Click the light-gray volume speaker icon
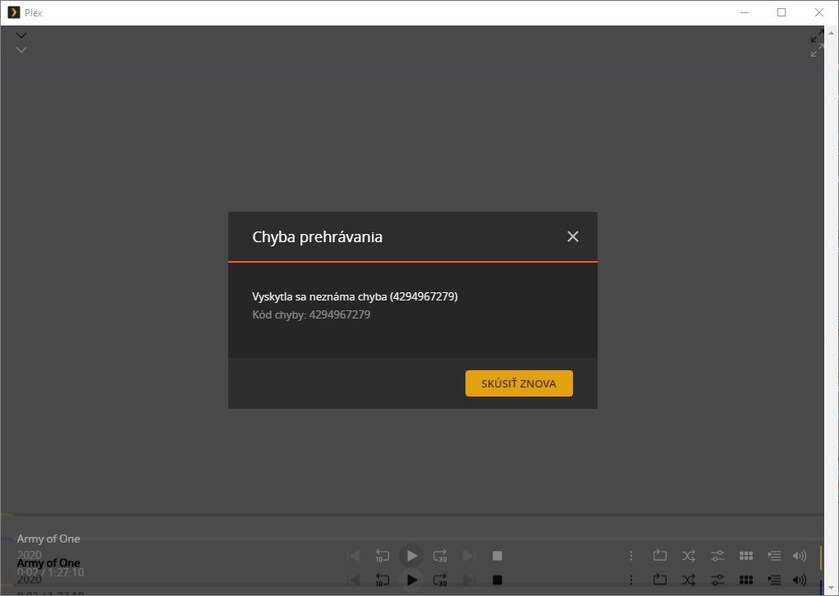This screenshot has height=596, width=839. pyautogui.click(x=799, y=556)
